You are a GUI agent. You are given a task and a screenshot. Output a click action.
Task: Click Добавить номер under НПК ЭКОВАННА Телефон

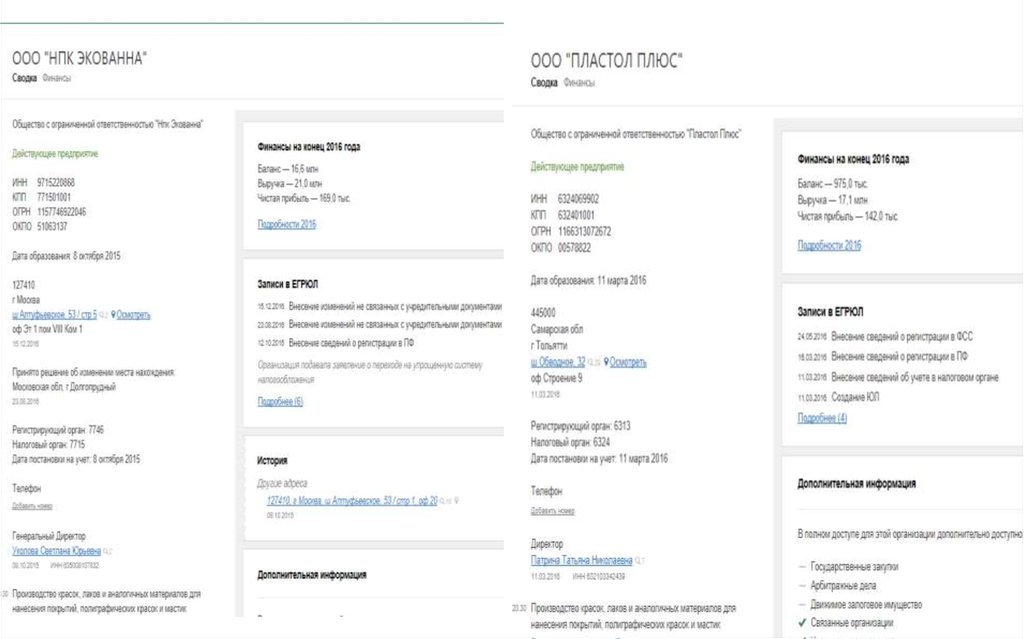pos(32,506)
